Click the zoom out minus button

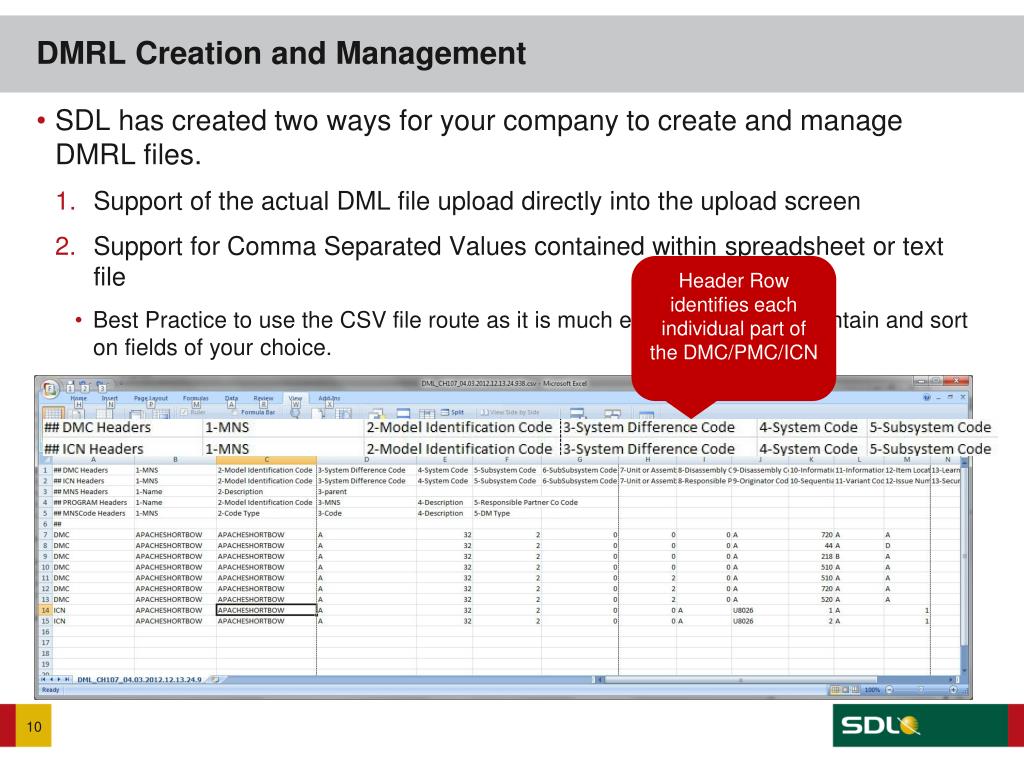[889, 690]
